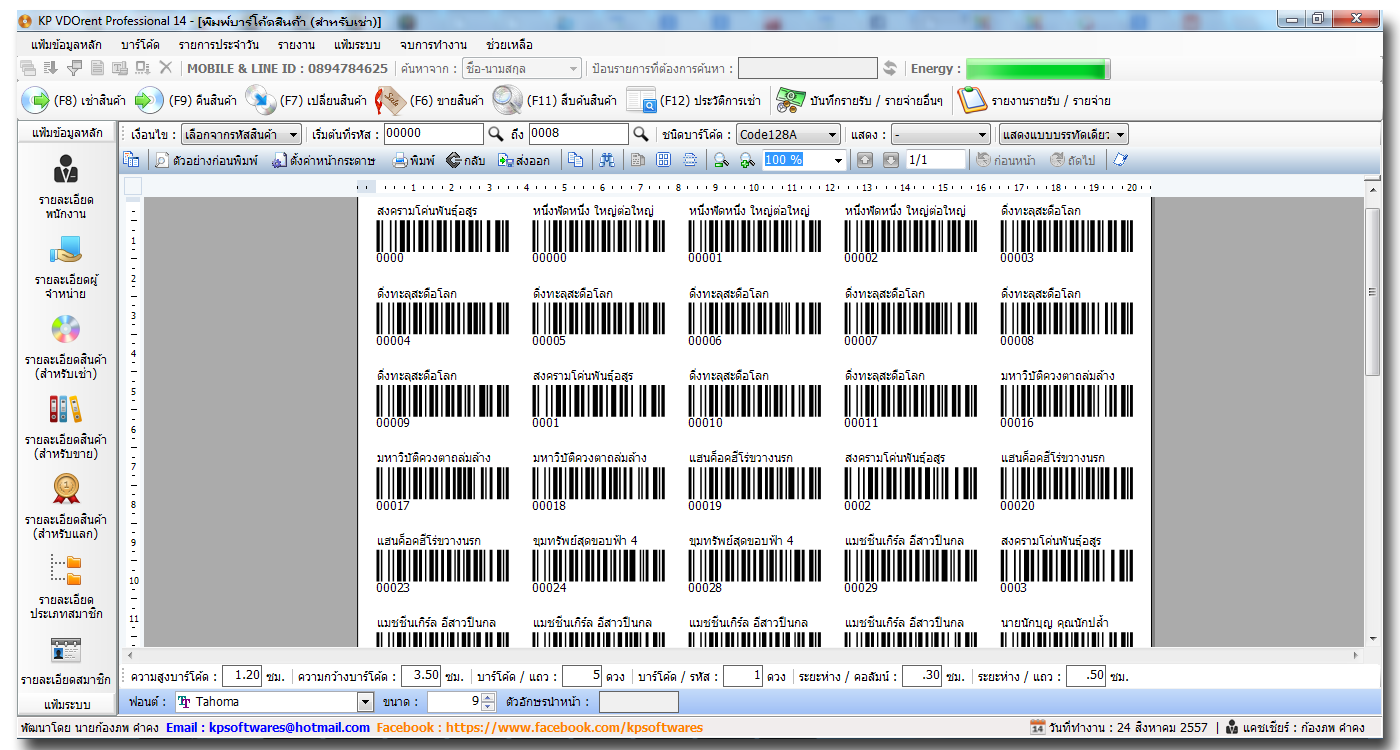This screenshot has height=750, width=1400.
Task: Click the Energy green progress bar
Action: click(1037, 69)
